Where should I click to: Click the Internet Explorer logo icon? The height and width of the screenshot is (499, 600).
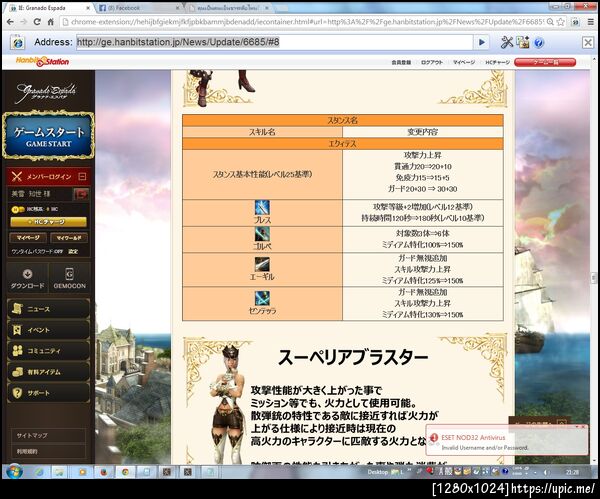(x=18, y=42)
